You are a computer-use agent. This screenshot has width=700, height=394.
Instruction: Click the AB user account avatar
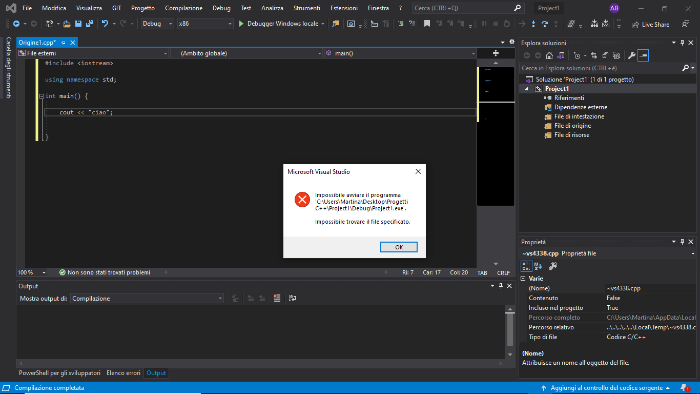click(614, 8)
